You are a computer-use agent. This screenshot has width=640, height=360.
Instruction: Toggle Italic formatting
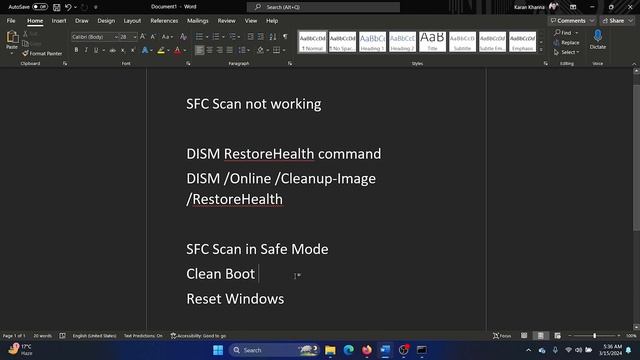[x=86, y=50]
